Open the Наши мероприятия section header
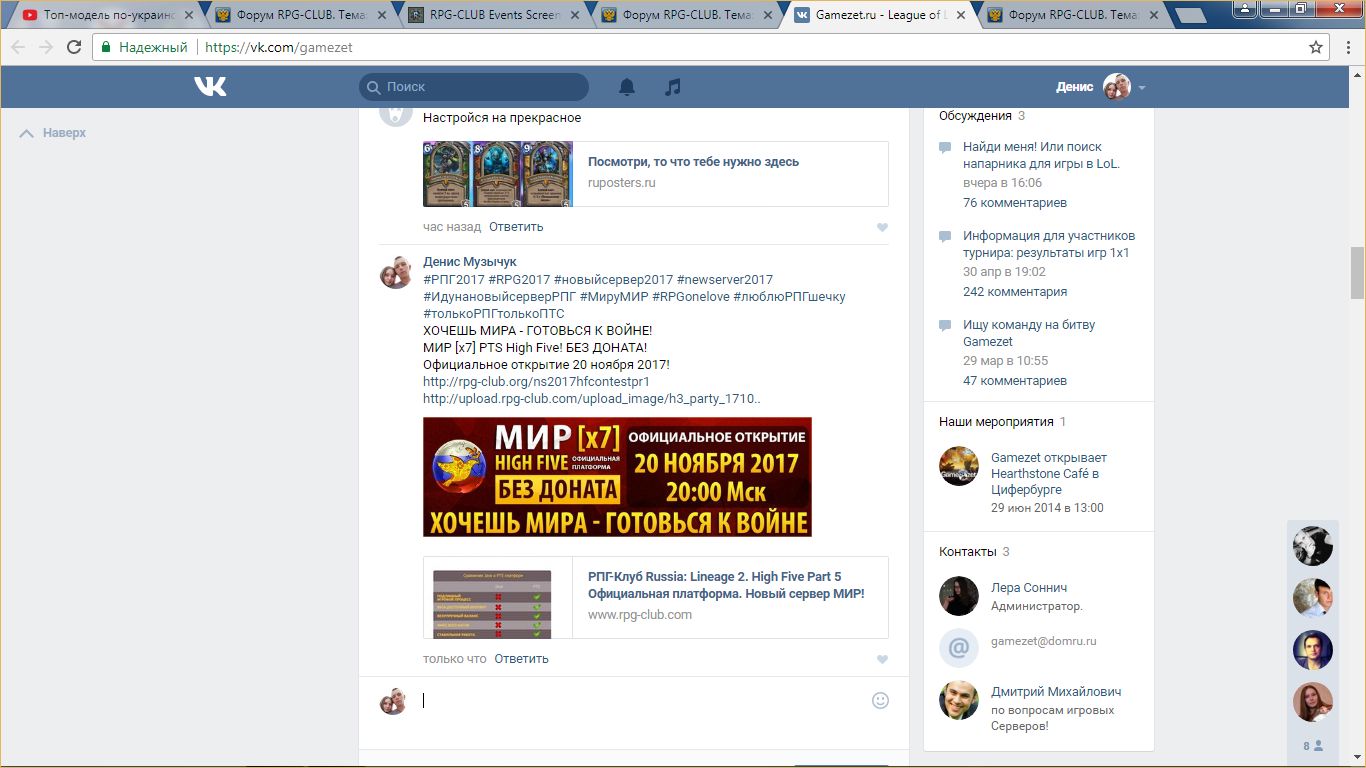Image resolution: width=1366 pixels, height=768 pixels. pos(995,422)
